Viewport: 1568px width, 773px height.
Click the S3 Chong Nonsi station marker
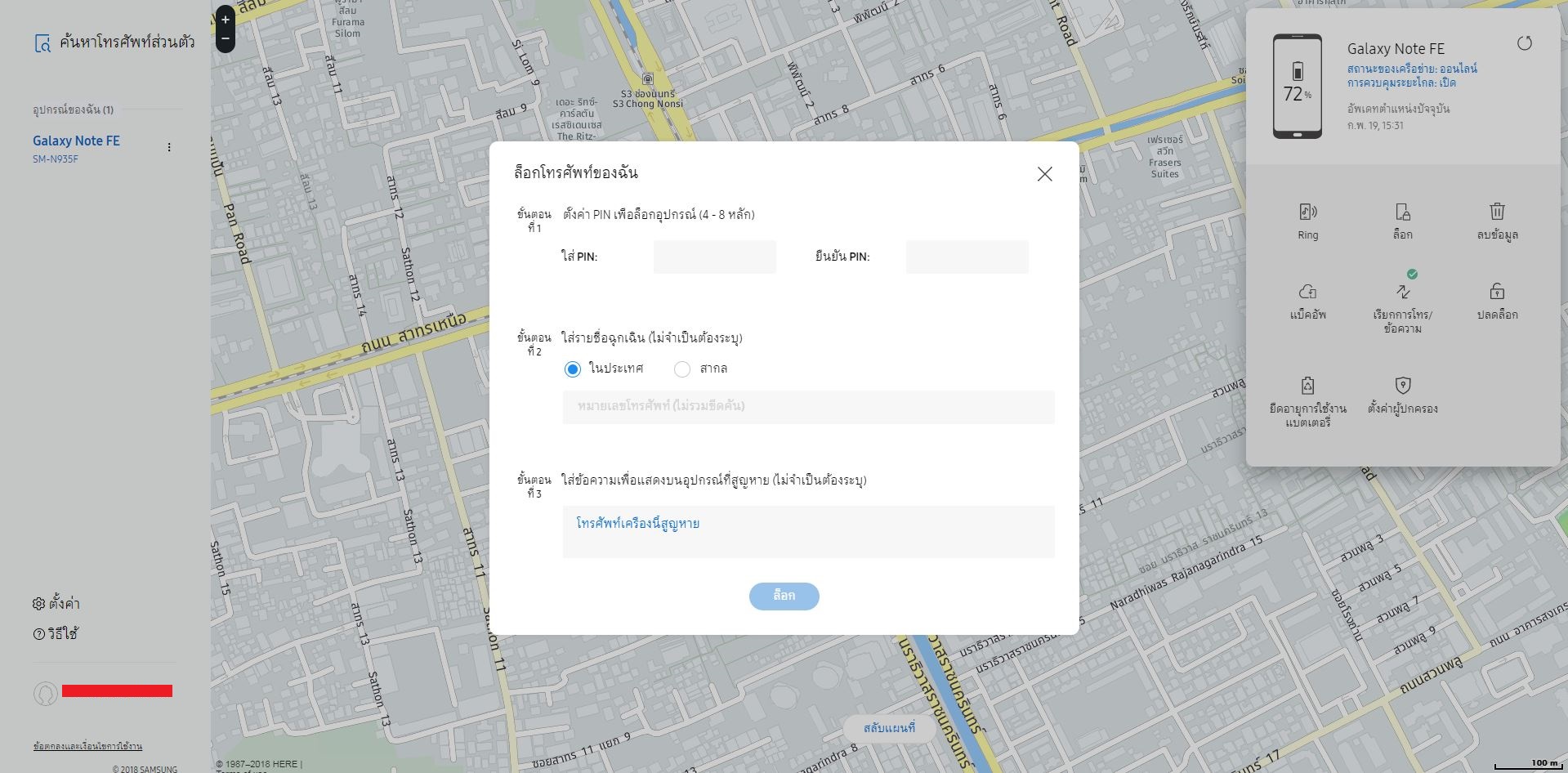point(647,79)
